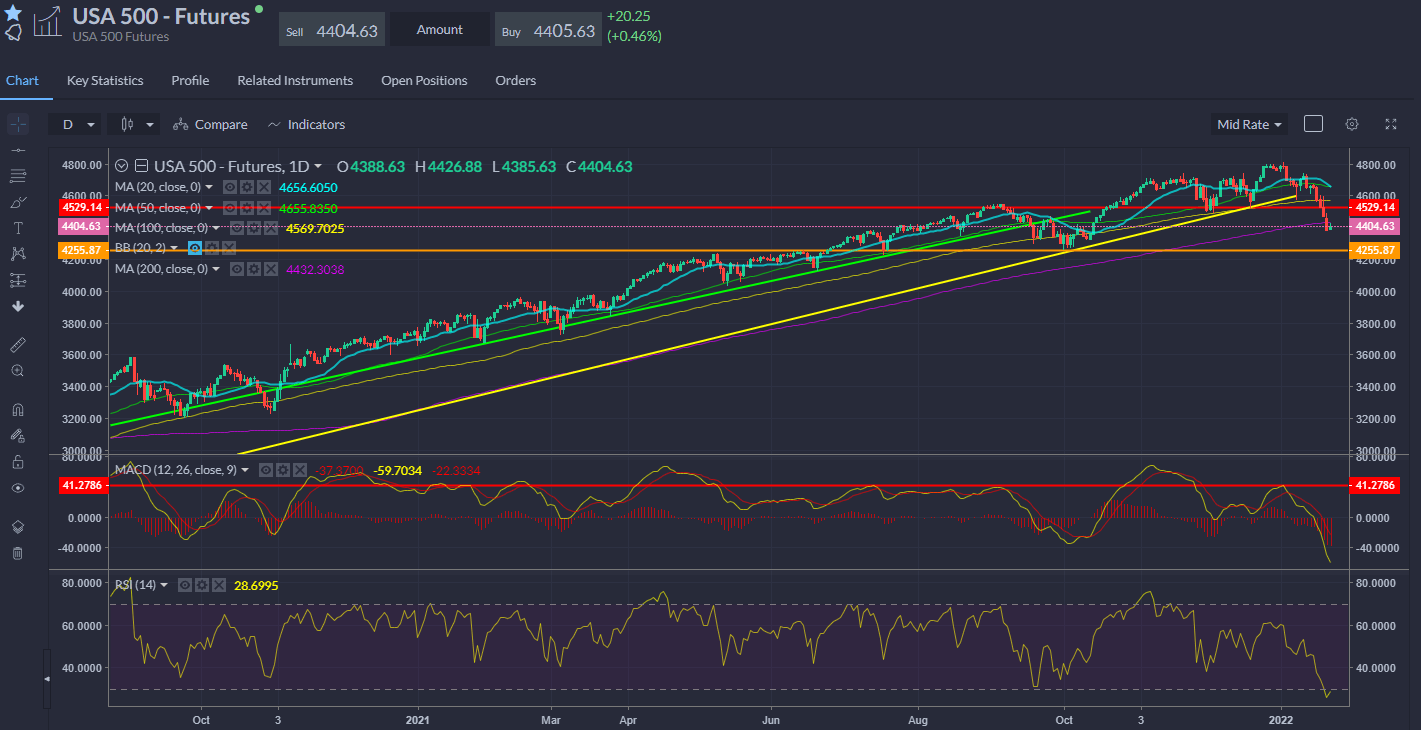This screenshot has height=730, width=1421.
Task: Expand the Mid Rate dropdown
Action: 1249,124
